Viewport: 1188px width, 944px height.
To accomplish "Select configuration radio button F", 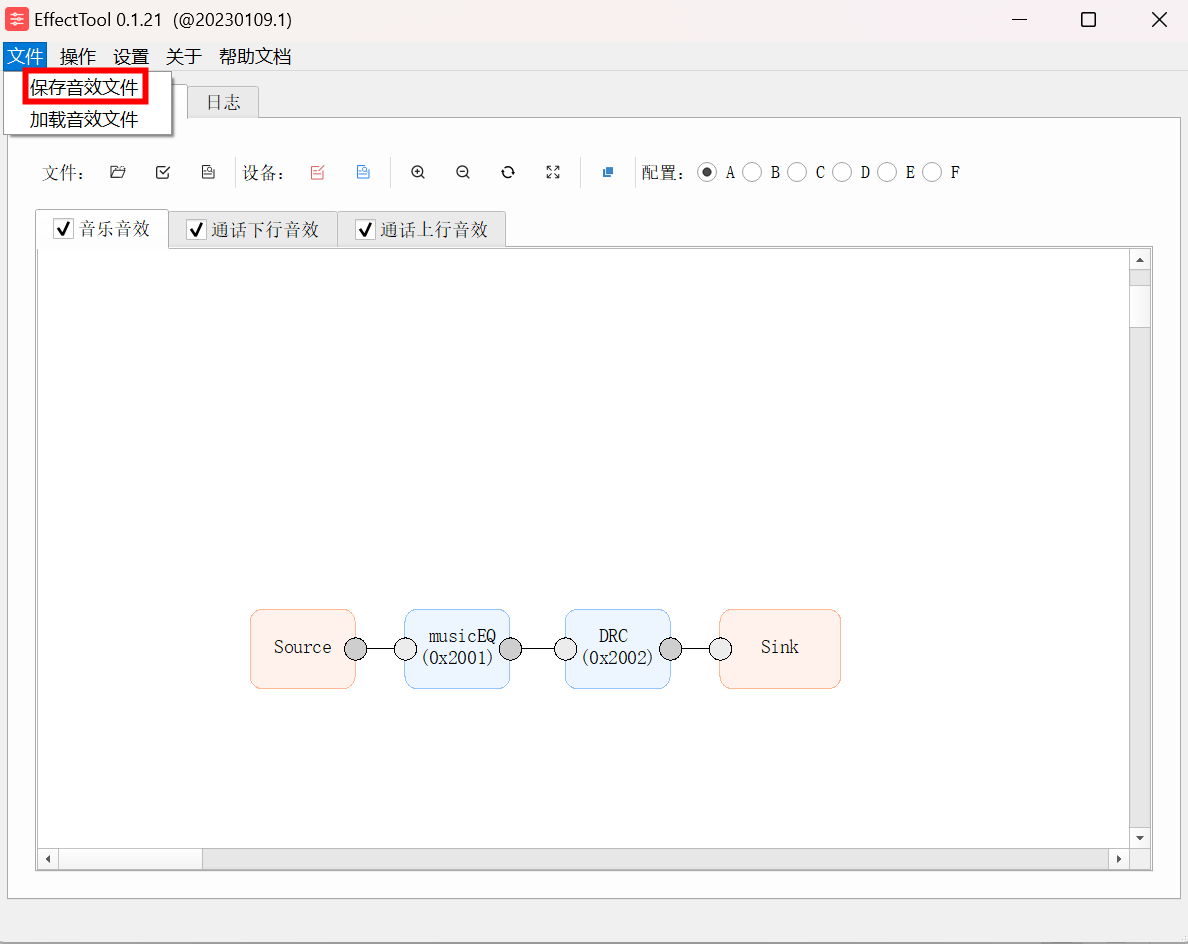I will click(932, 173).
